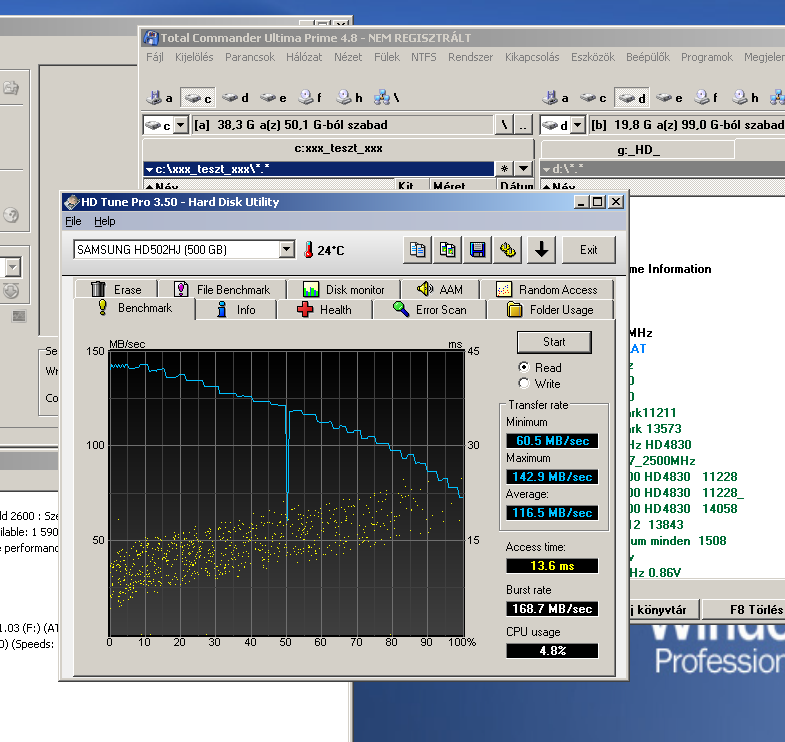Screen dimensions: 785x742
Task: Open directory history dropdown arrow in left panel
Action: tap(523, 169)
